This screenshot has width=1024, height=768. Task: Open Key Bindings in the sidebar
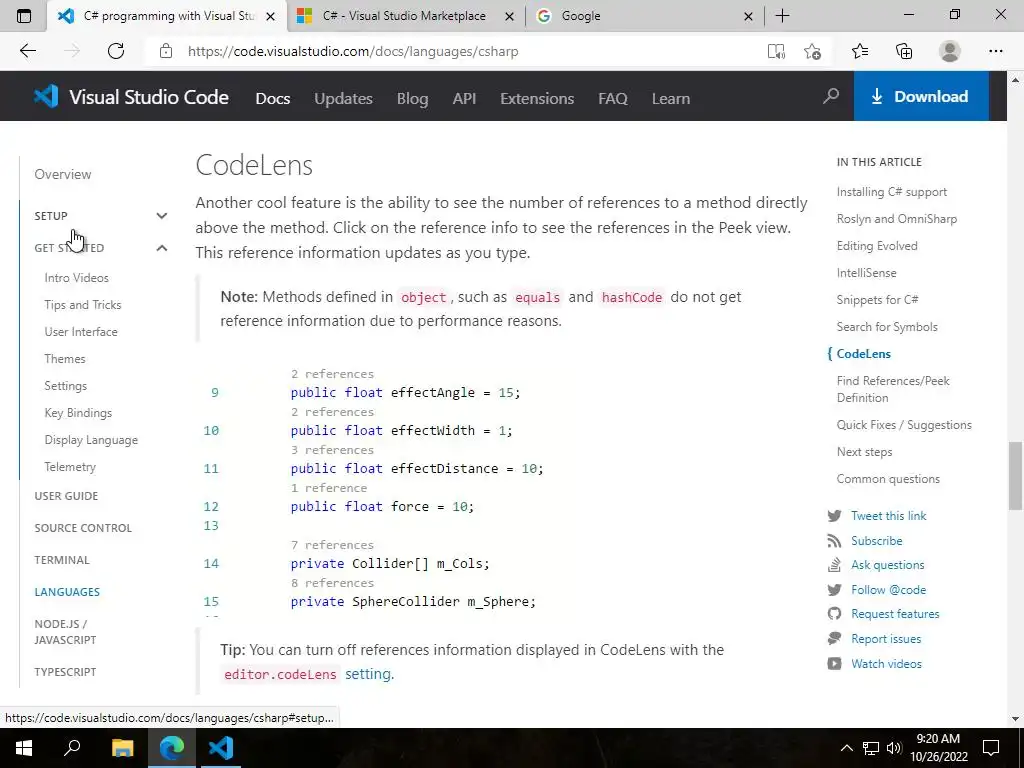[78, 413]
